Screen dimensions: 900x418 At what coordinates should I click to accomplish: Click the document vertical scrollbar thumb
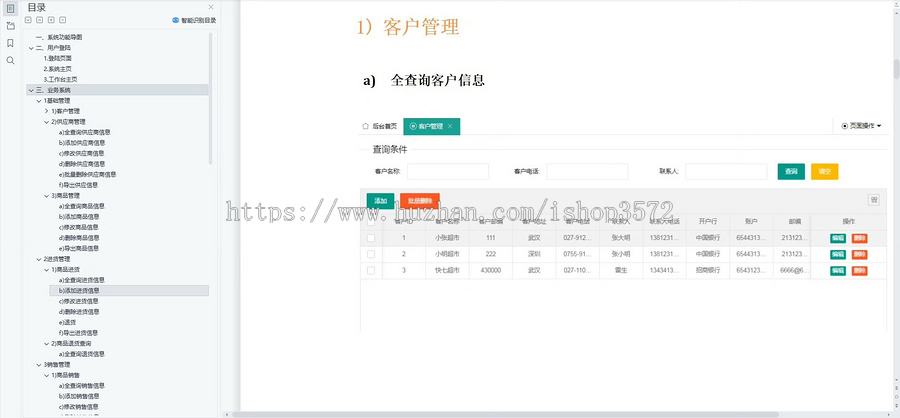[x=896, y=68]
